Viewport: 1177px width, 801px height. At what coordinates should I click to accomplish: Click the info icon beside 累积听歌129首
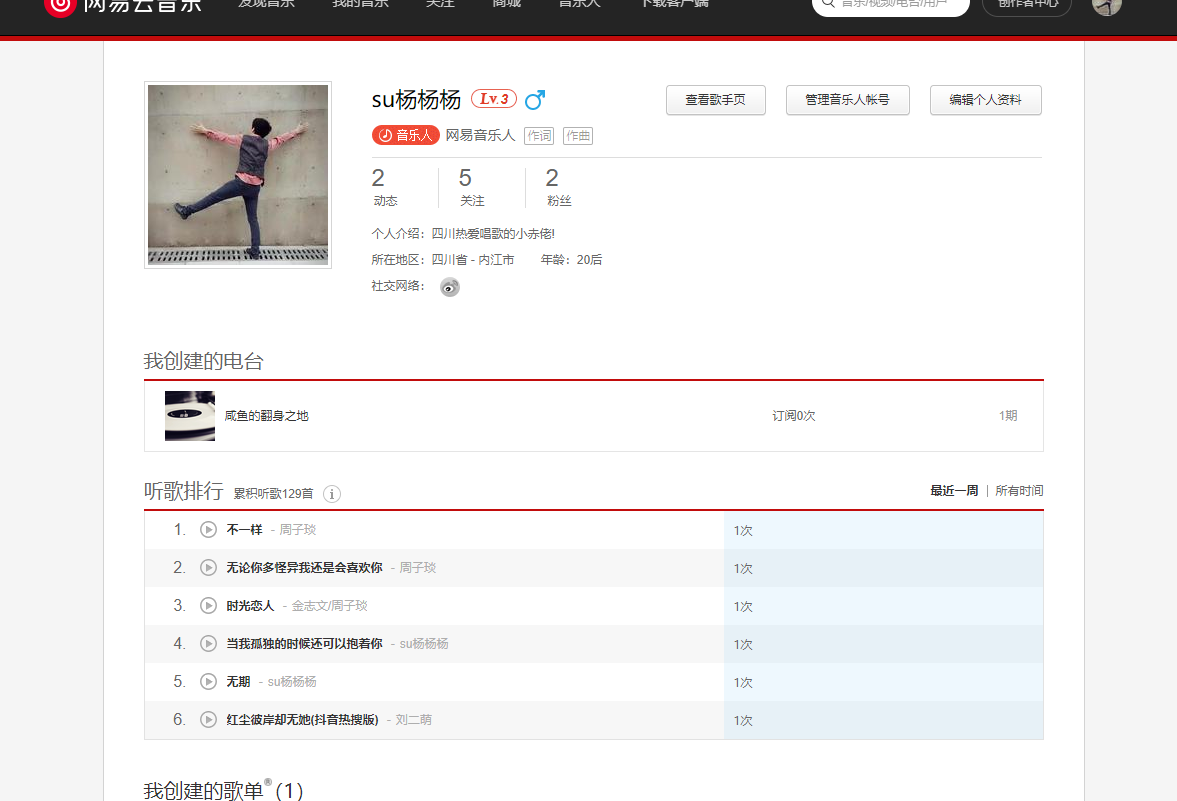tap(331, 494)
